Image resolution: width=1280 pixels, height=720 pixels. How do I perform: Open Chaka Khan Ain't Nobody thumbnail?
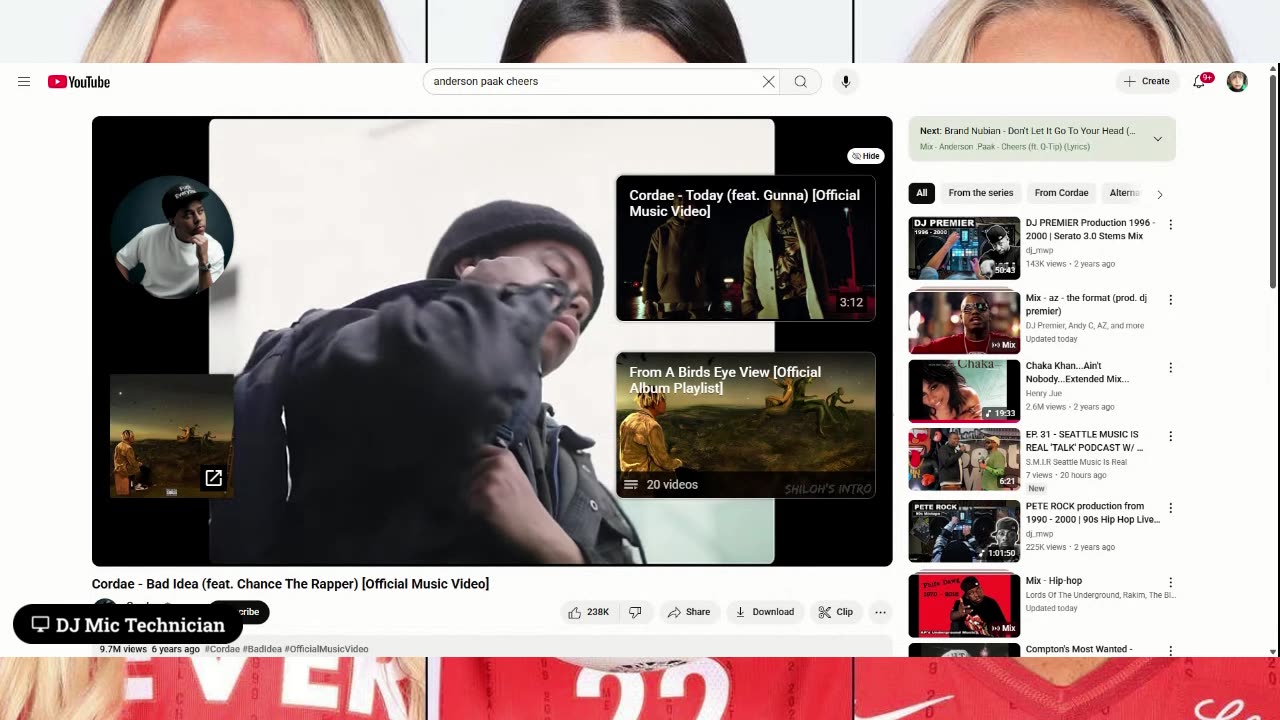964,391
